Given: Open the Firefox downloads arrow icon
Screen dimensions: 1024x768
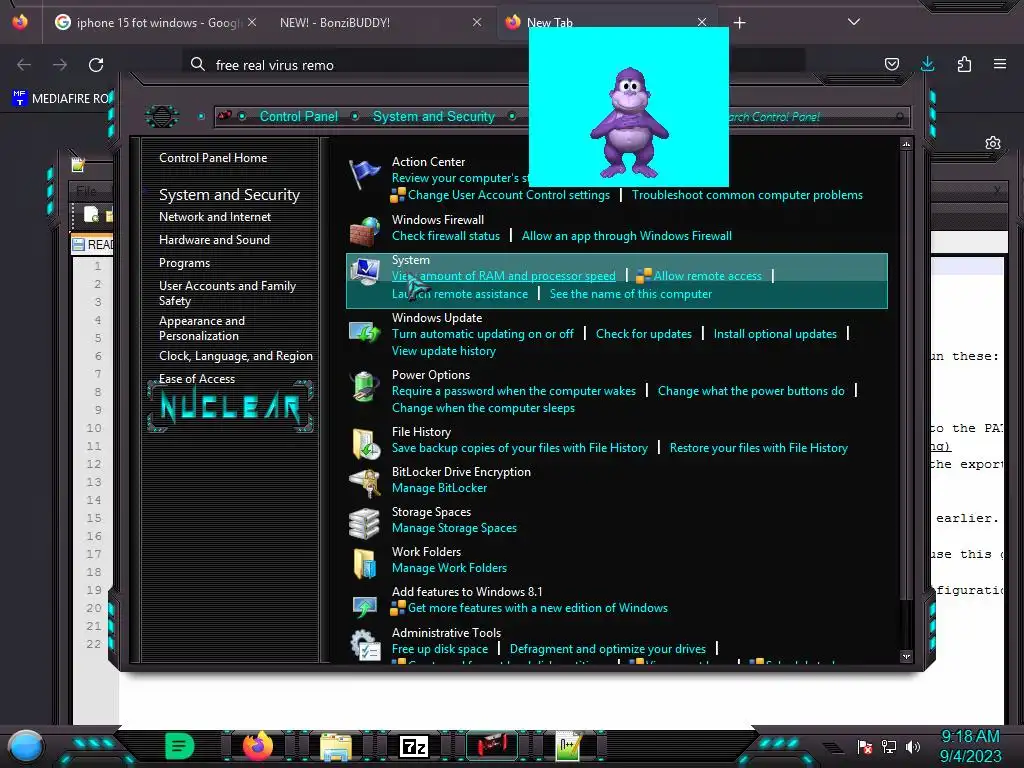Looking at the screenshot, I should [927, 64].
